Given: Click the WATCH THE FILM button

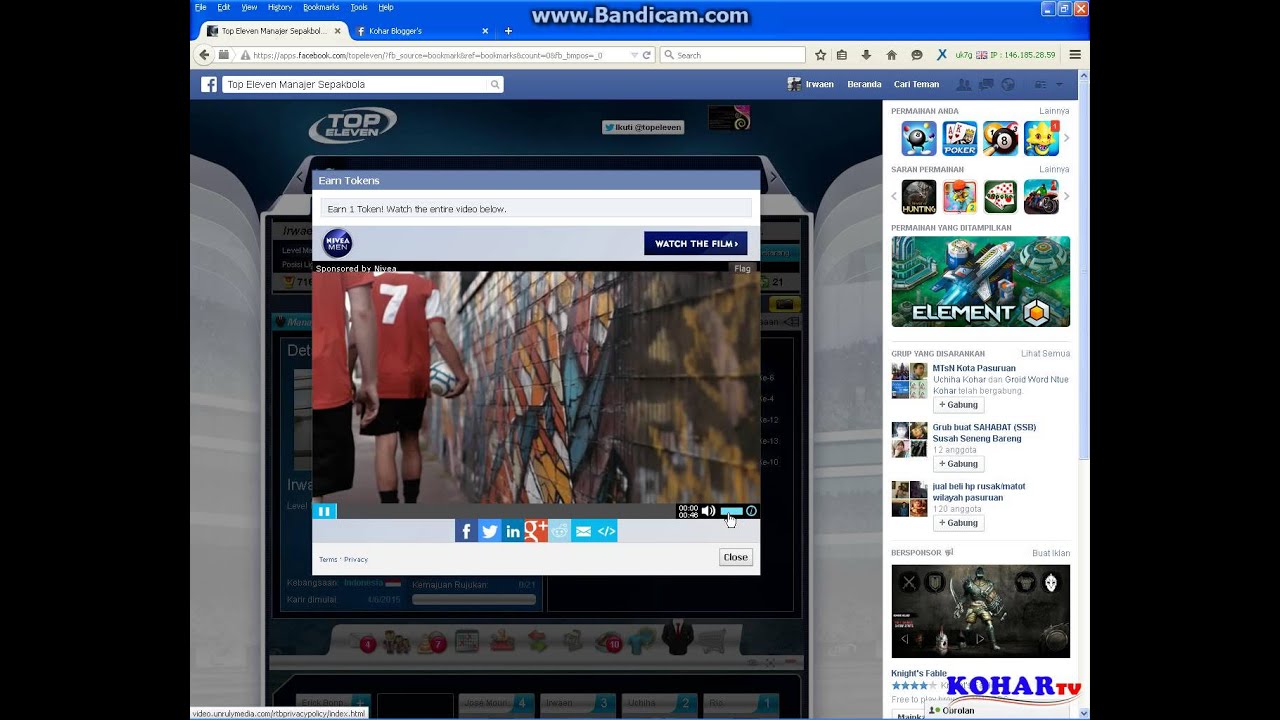Looking at the screenshot, I should click(696, 243).
